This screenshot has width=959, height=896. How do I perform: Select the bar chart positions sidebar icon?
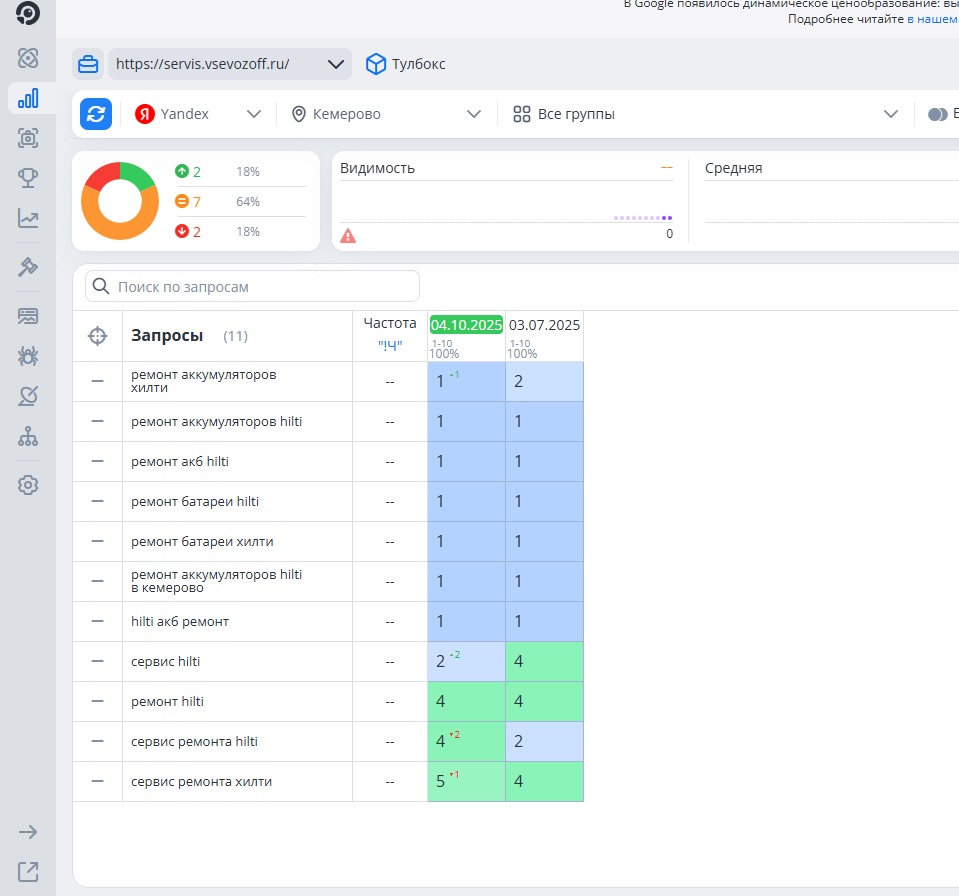click(28, 98)
